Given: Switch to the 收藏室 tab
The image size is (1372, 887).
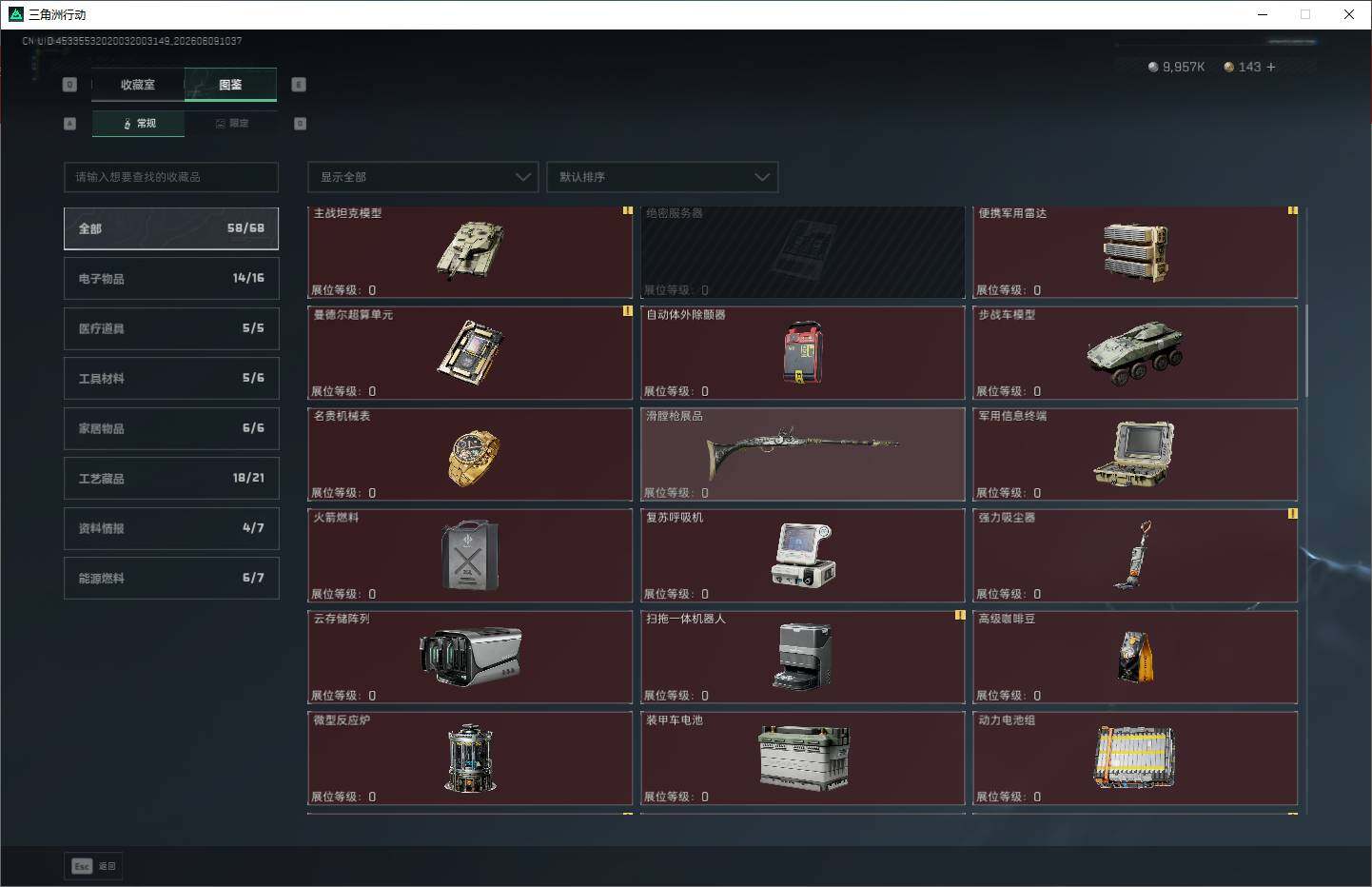Looking at the screenshot, I should click(138, 85).
